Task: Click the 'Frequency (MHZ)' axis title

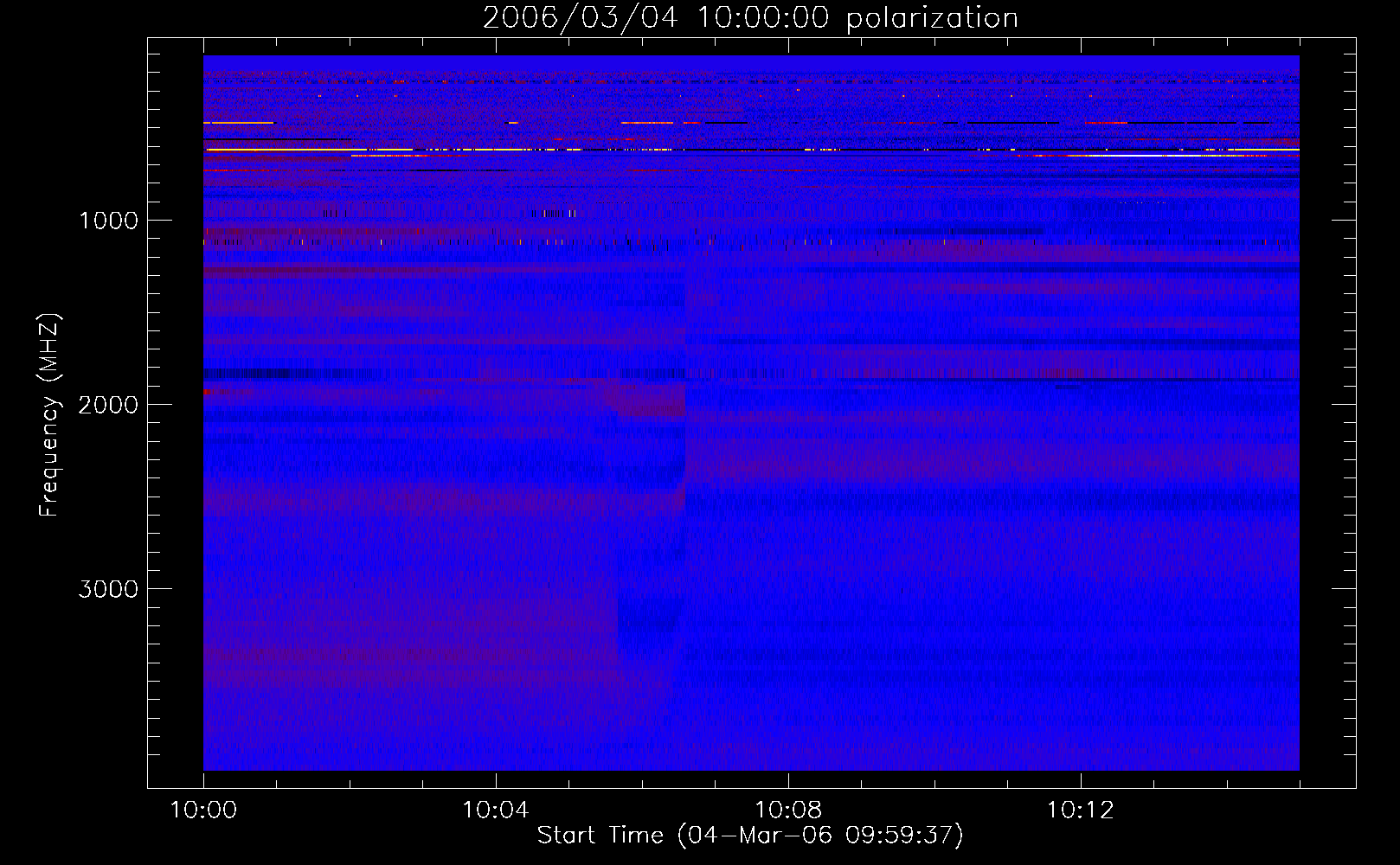Action: 49,414
